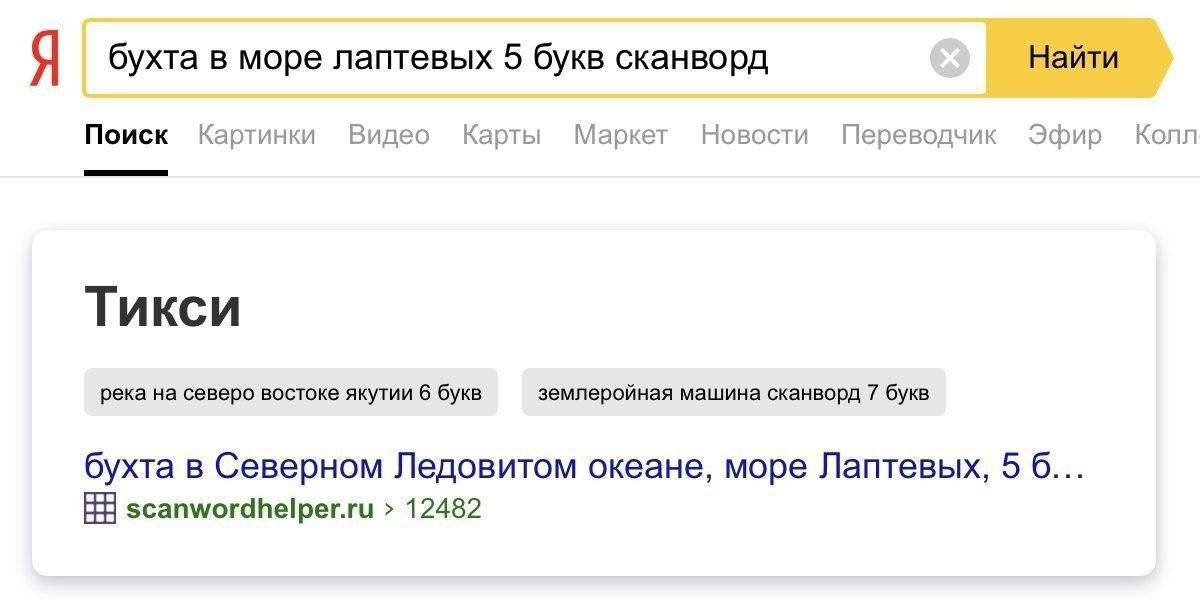Click the red Yandex Я logo
The width and height of the screenshot is (1200, 600).
click(44, 59)
